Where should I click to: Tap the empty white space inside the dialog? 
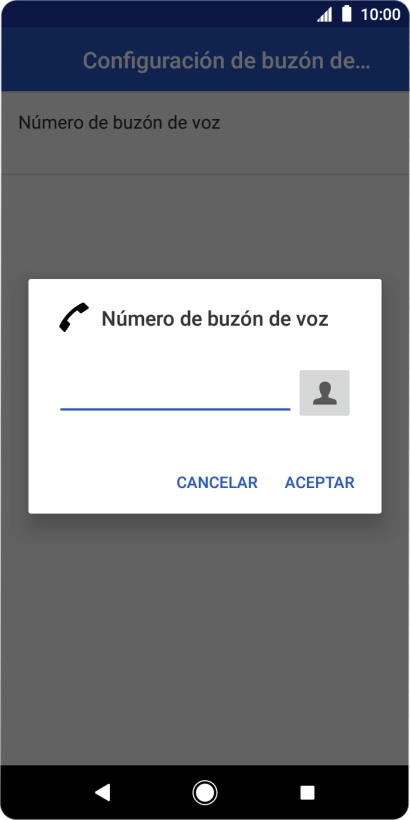[205, 443]
